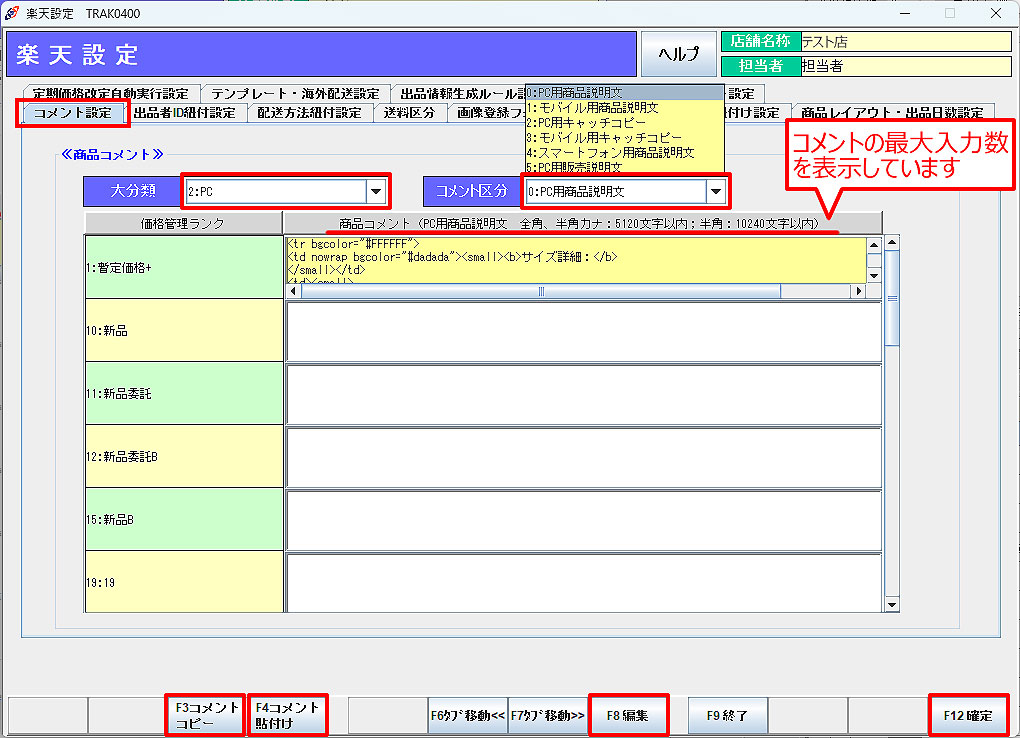Confirm with the F12 確定 button

pyautogui.click(x=967, y=715)
